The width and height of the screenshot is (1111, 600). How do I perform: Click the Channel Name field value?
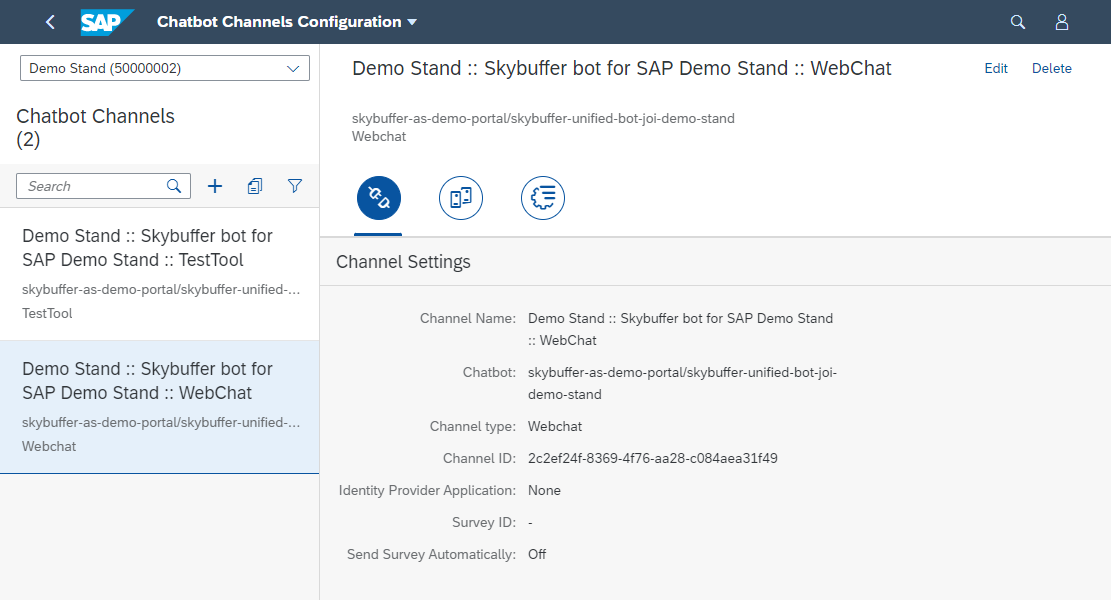click(x=680, y=329)
